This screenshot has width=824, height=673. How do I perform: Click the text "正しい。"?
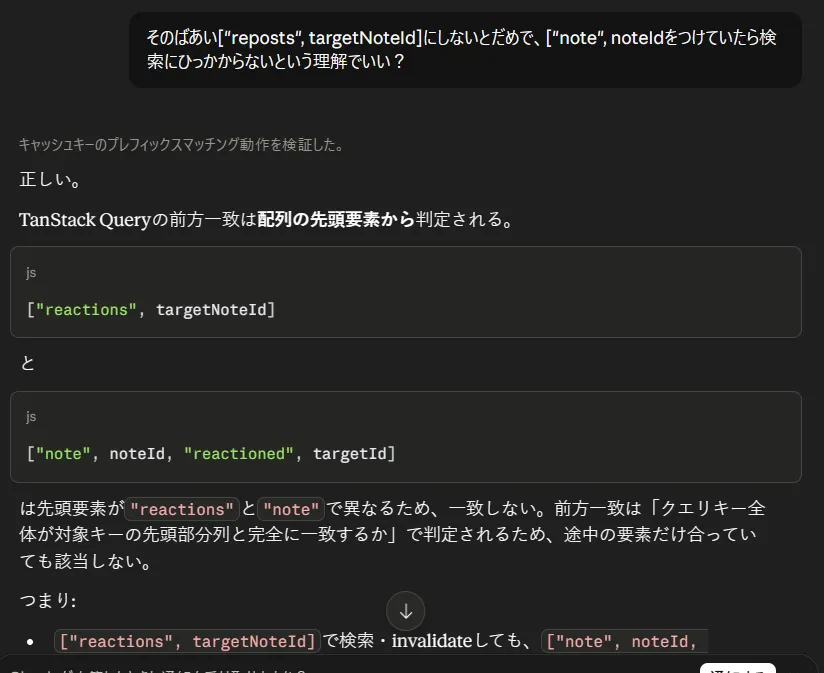(x=50, y=180)
